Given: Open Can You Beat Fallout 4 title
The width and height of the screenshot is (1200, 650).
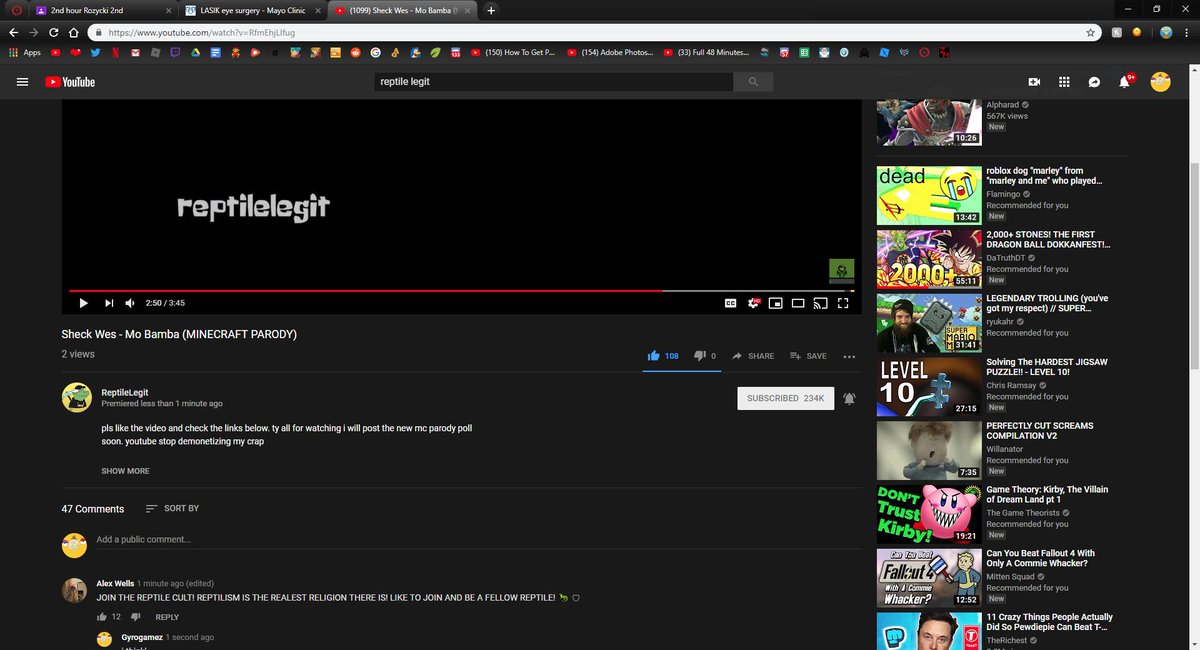Looking at the screenshot, I should point(1040,558).
